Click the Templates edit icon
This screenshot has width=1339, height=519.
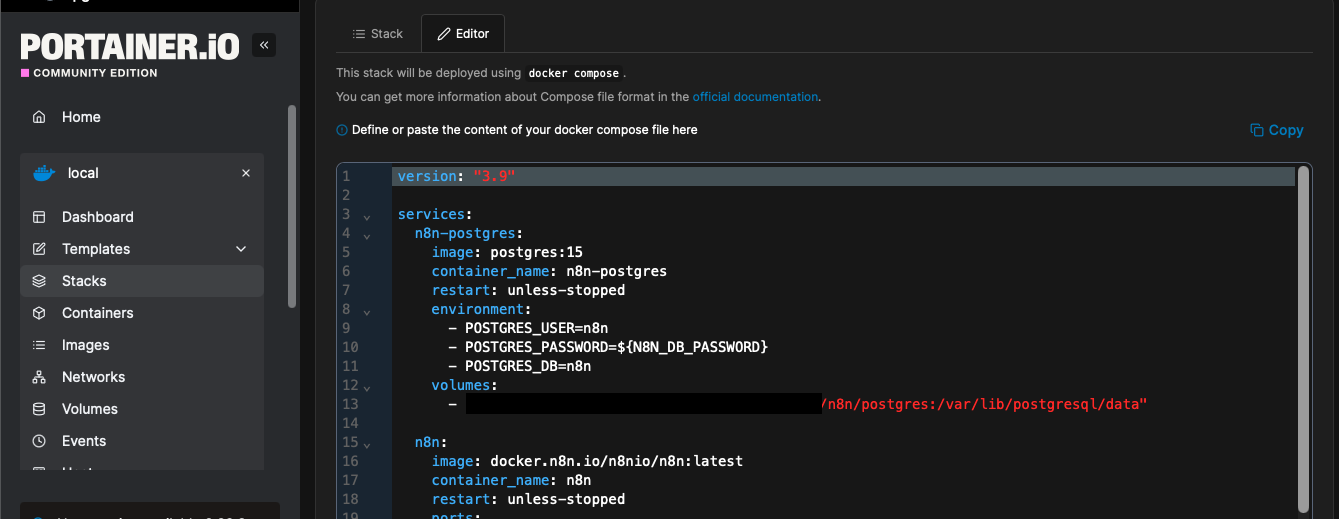[39, 249]
